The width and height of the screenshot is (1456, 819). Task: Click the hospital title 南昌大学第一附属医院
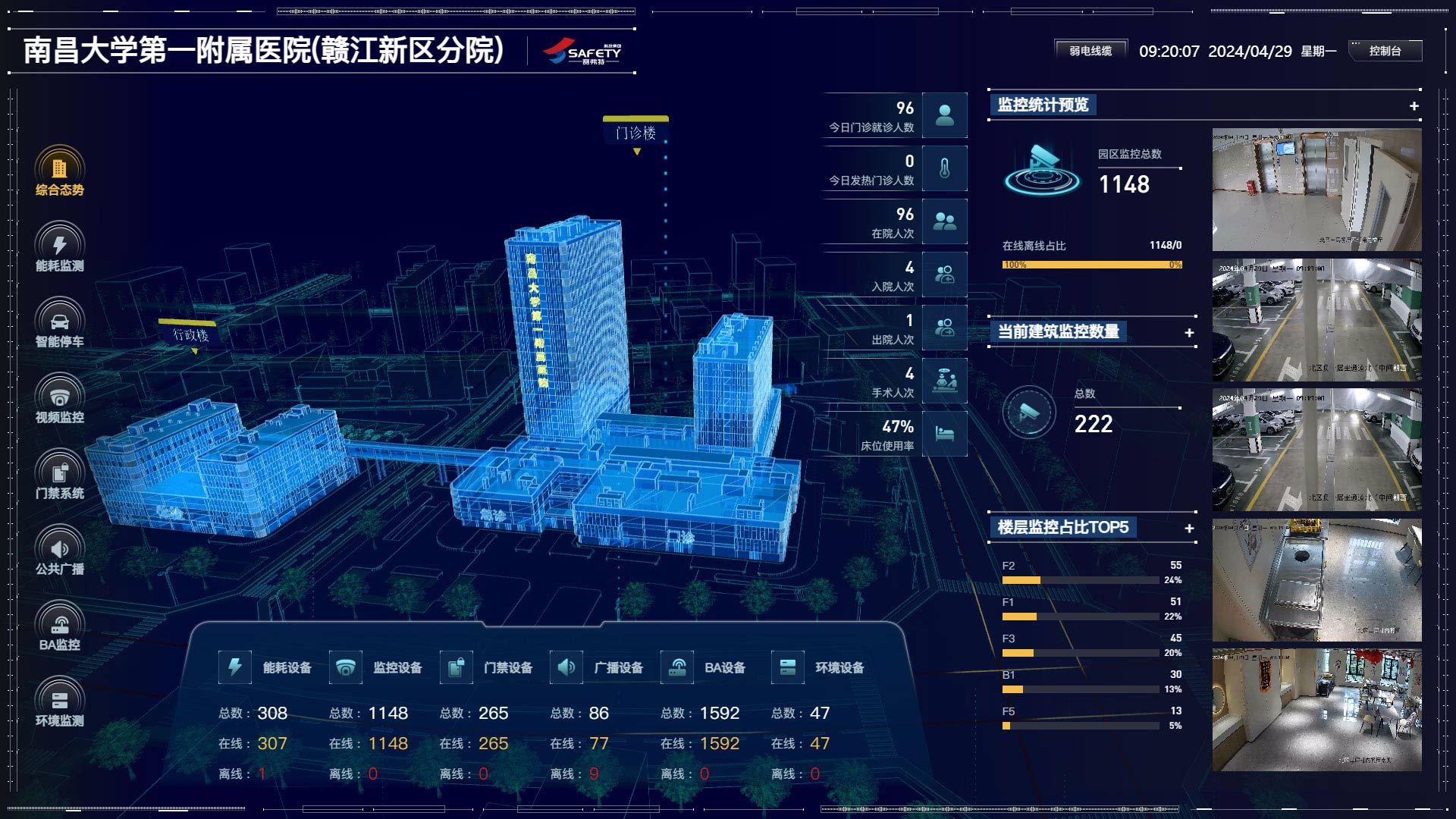point(263,51)
